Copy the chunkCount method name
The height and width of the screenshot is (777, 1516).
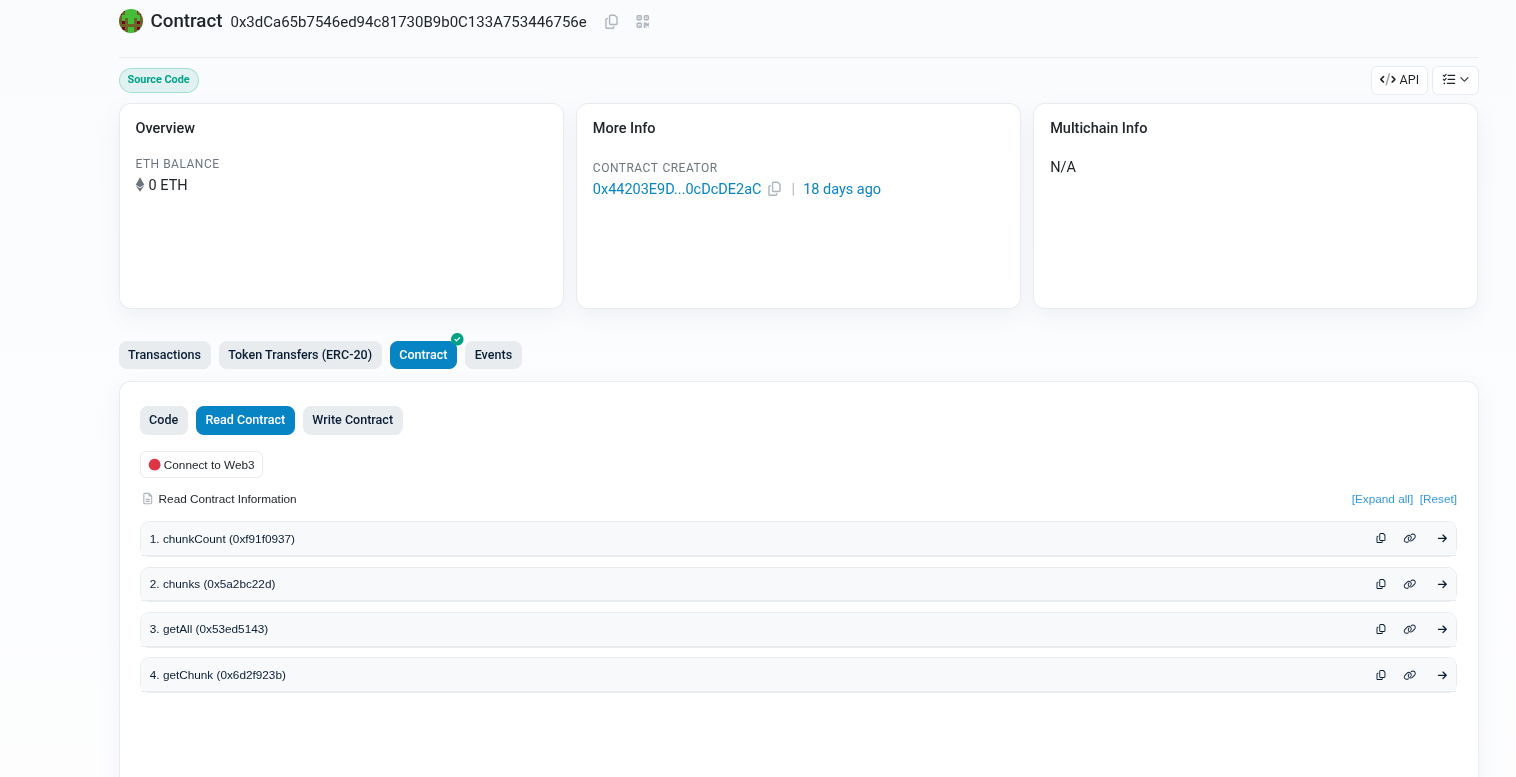coord(1381,538)
